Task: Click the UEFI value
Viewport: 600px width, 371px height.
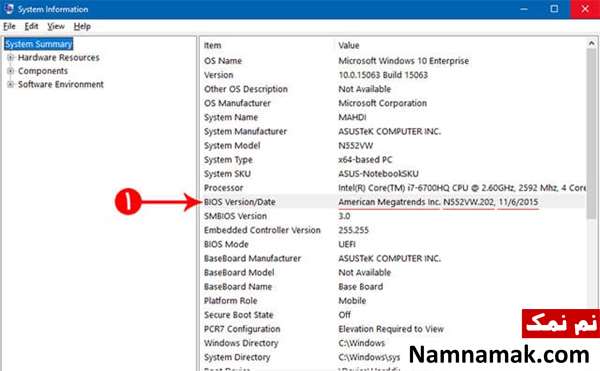Action: tap(347, 244)
